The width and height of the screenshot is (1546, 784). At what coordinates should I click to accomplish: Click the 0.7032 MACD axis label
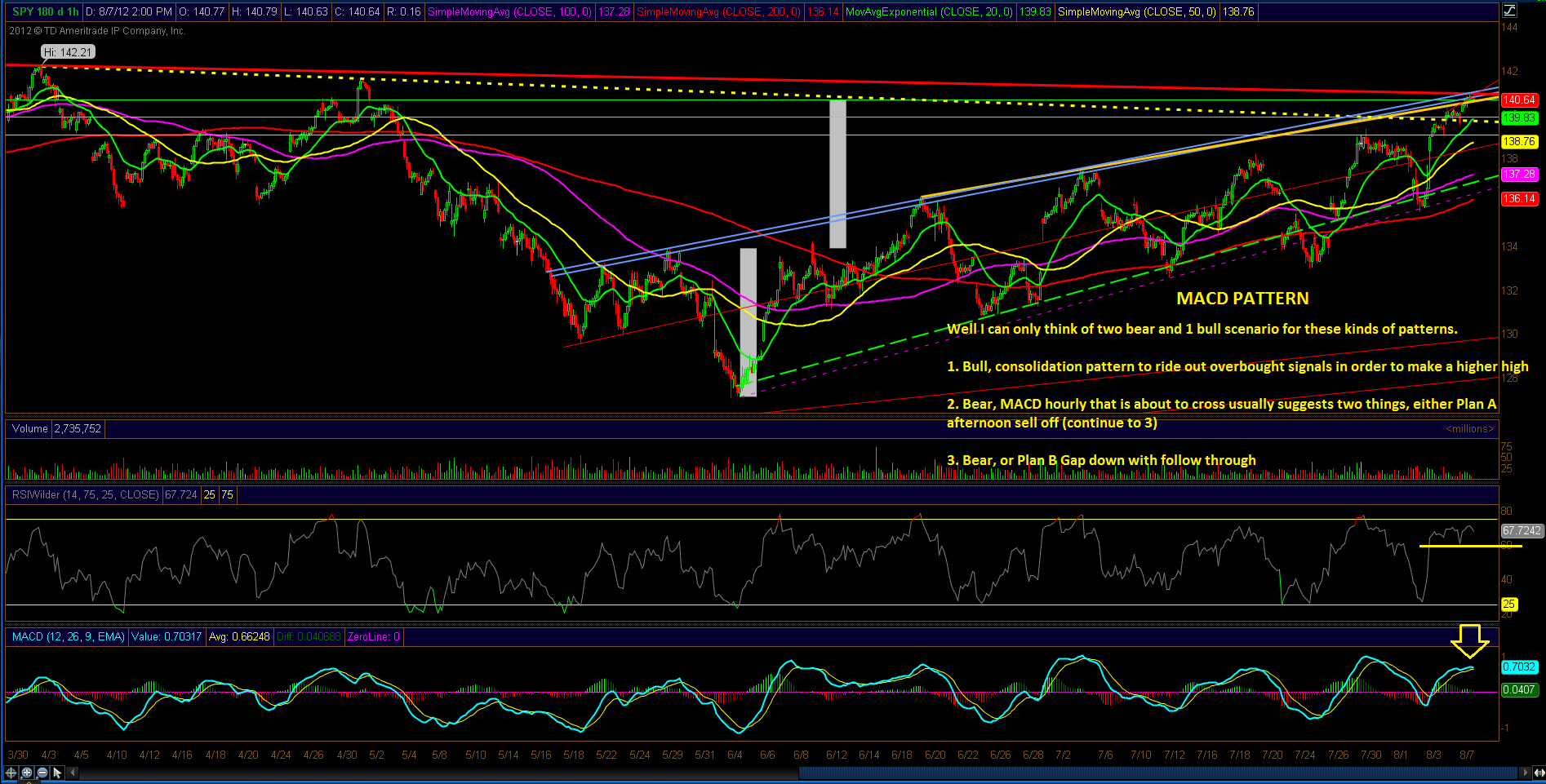point(1520,667)
